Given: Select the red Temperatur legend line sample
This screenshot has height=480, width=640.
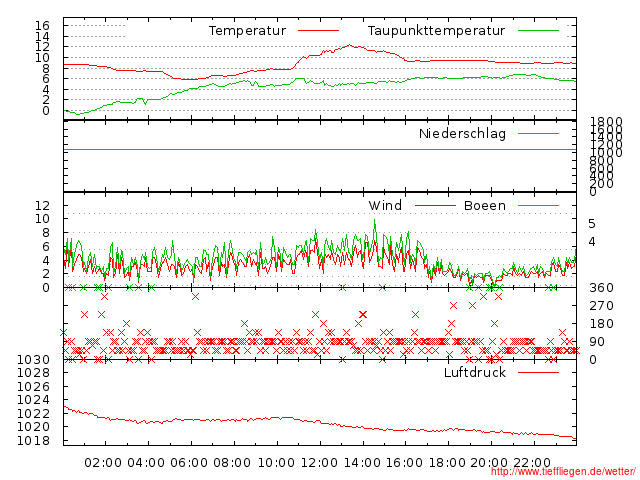Looking at the screenshot, I should 318,31.
